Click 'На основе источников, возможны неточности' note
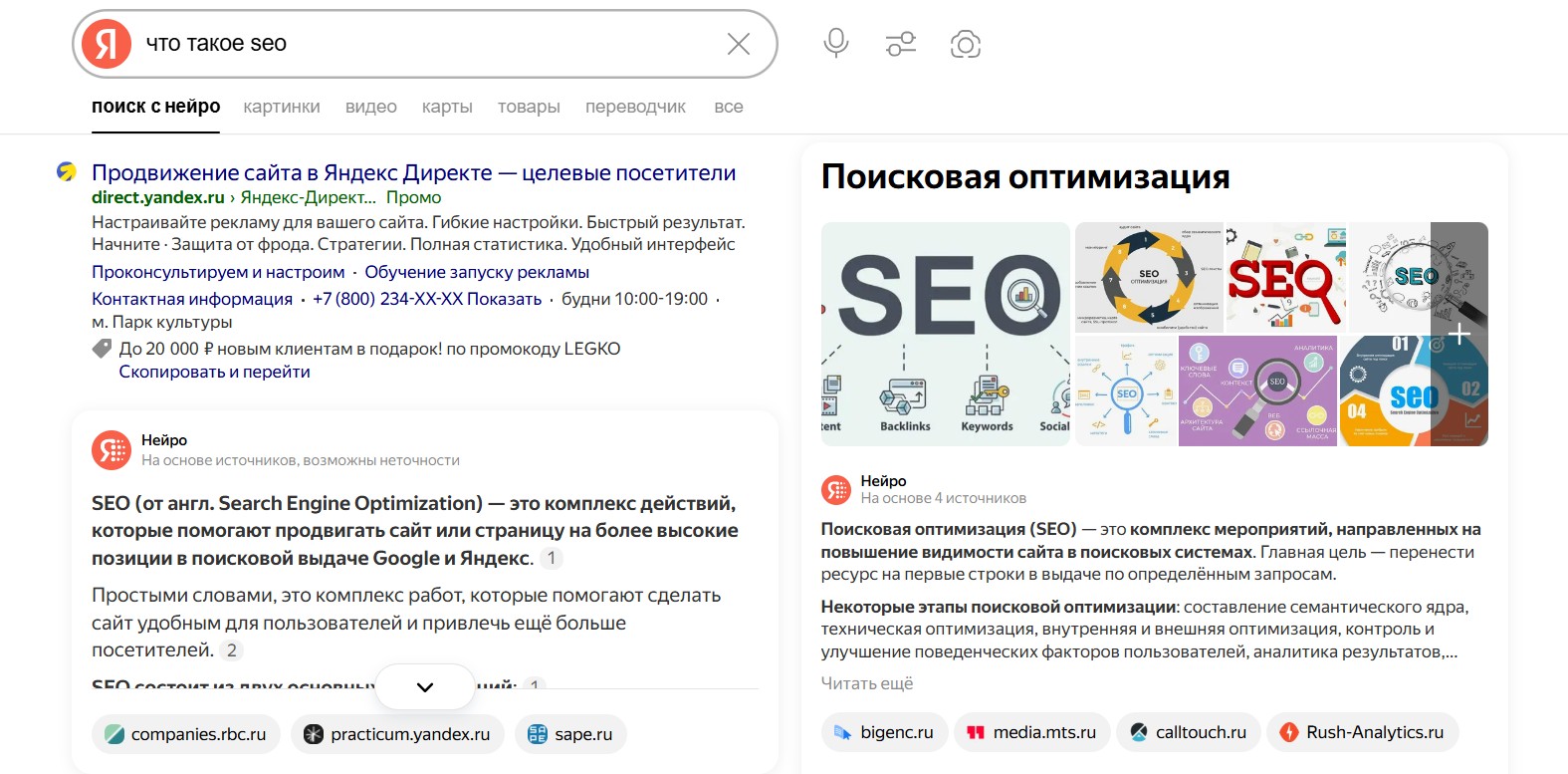This screenshot has width=1568, height=774. 301,460
